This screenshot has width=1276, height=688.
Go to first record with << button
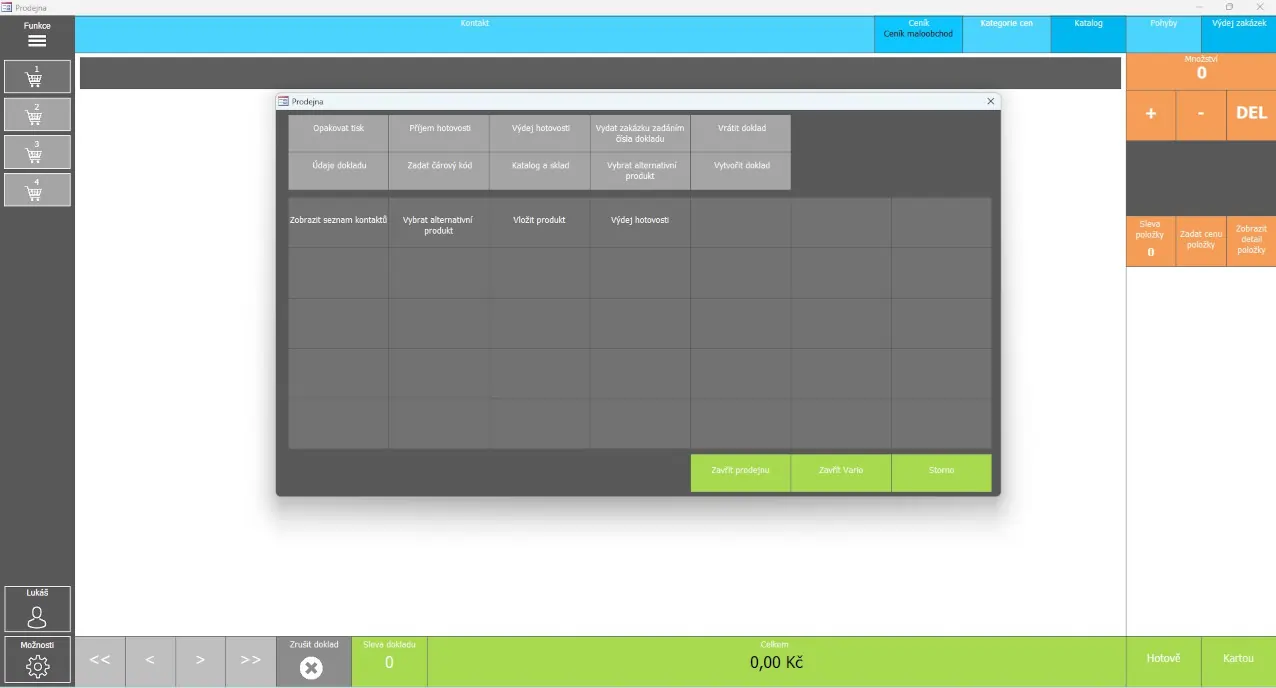point(100,661)
